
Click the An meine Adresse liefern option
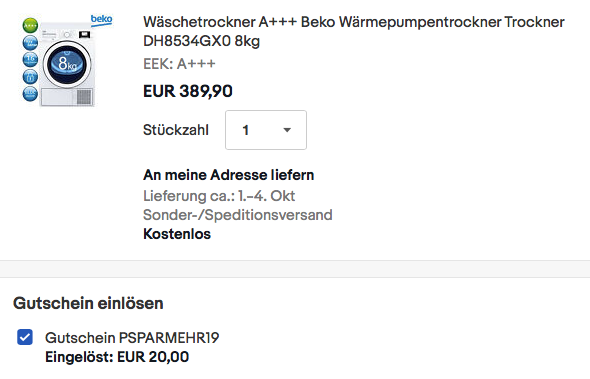[x=228, y=175]
